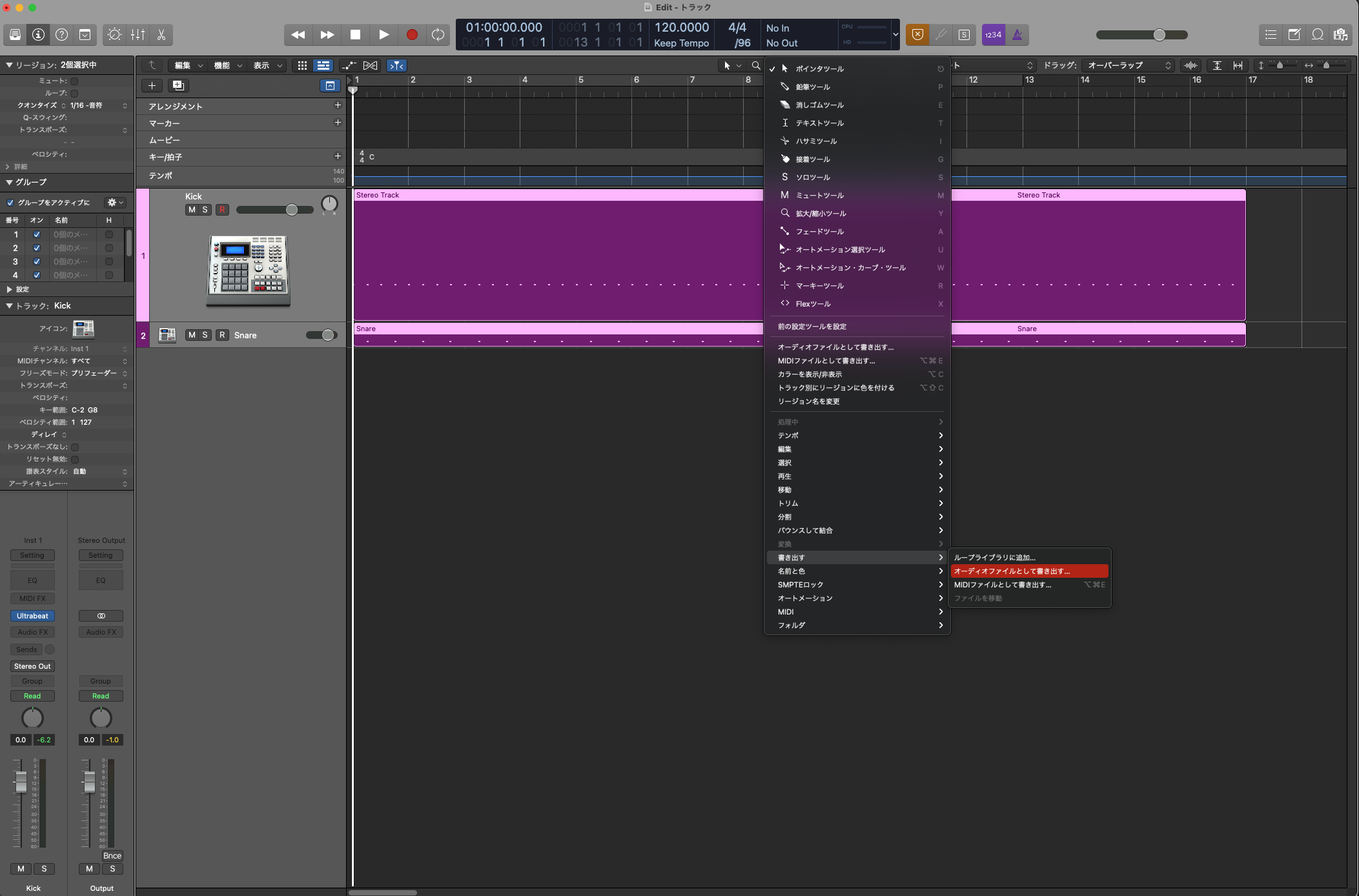
Task: Adjust the Kick track volume slider
Action: click(x=291, y=210)
